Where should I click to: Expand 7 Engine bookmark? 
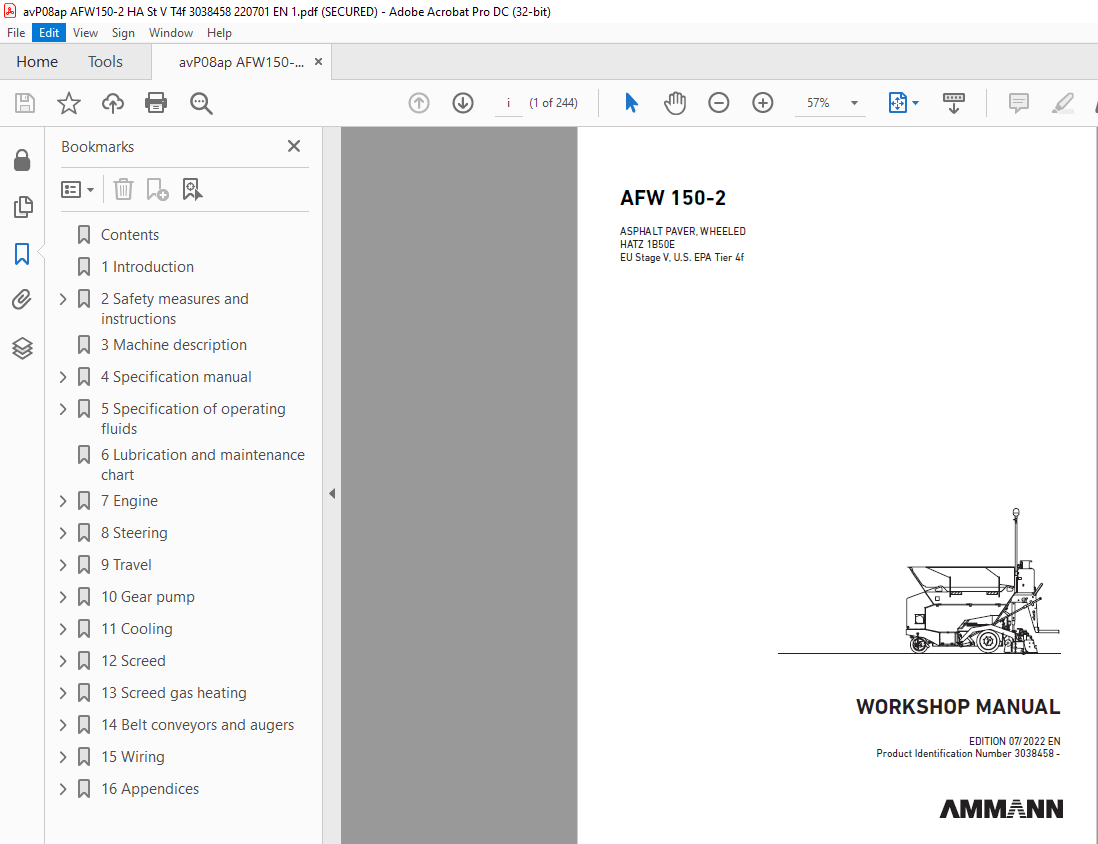tap(63, 501)
